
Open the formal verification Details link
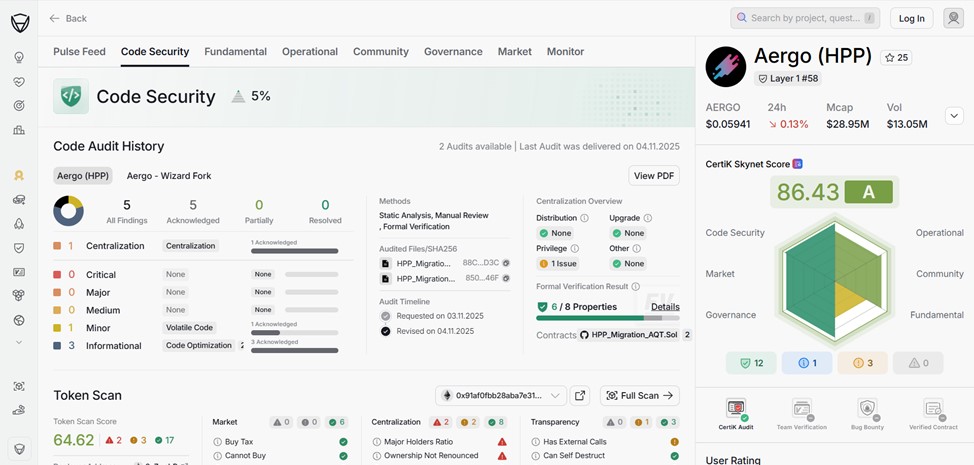(x=665, y=307)
